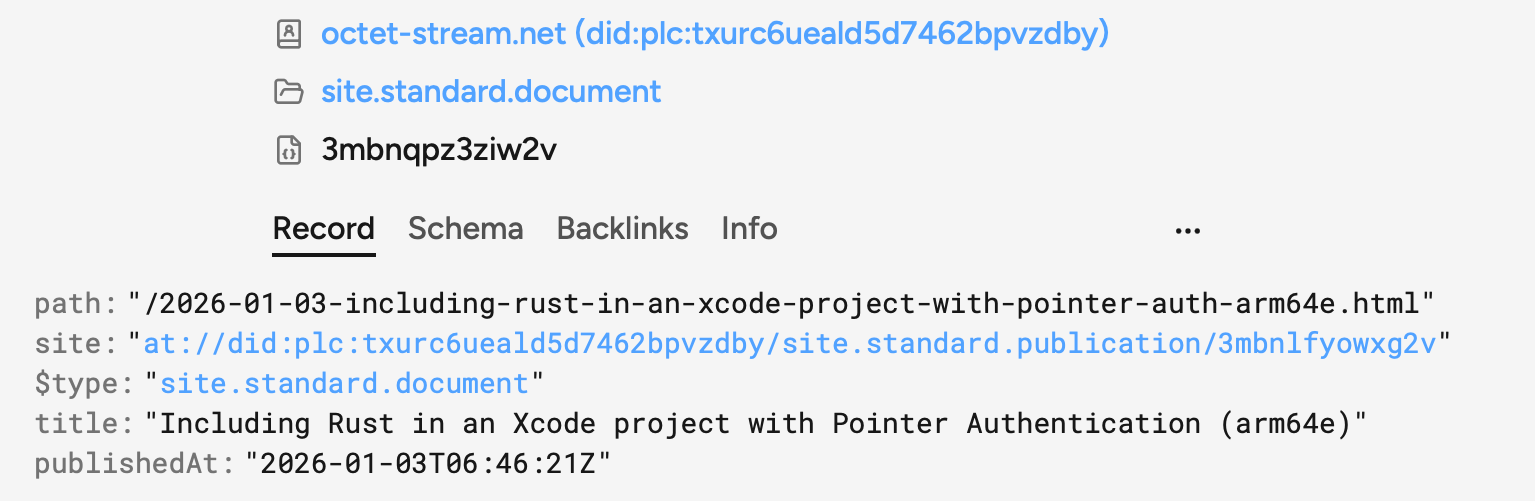The height and width of the screenshot is (501, 1535).
Task: Open the three-dot more options menu
Action: coord(1187,230)
